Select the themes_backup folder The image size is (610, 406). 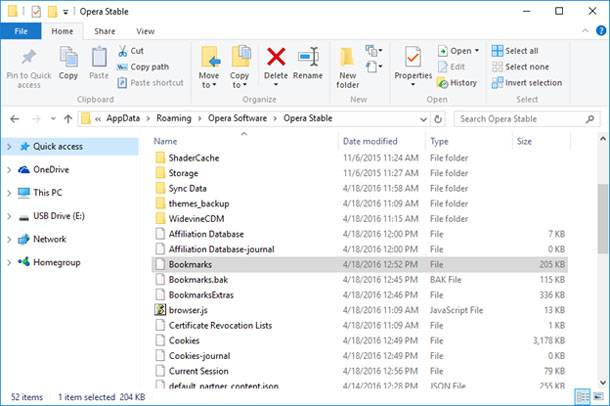tap(359, 203)
